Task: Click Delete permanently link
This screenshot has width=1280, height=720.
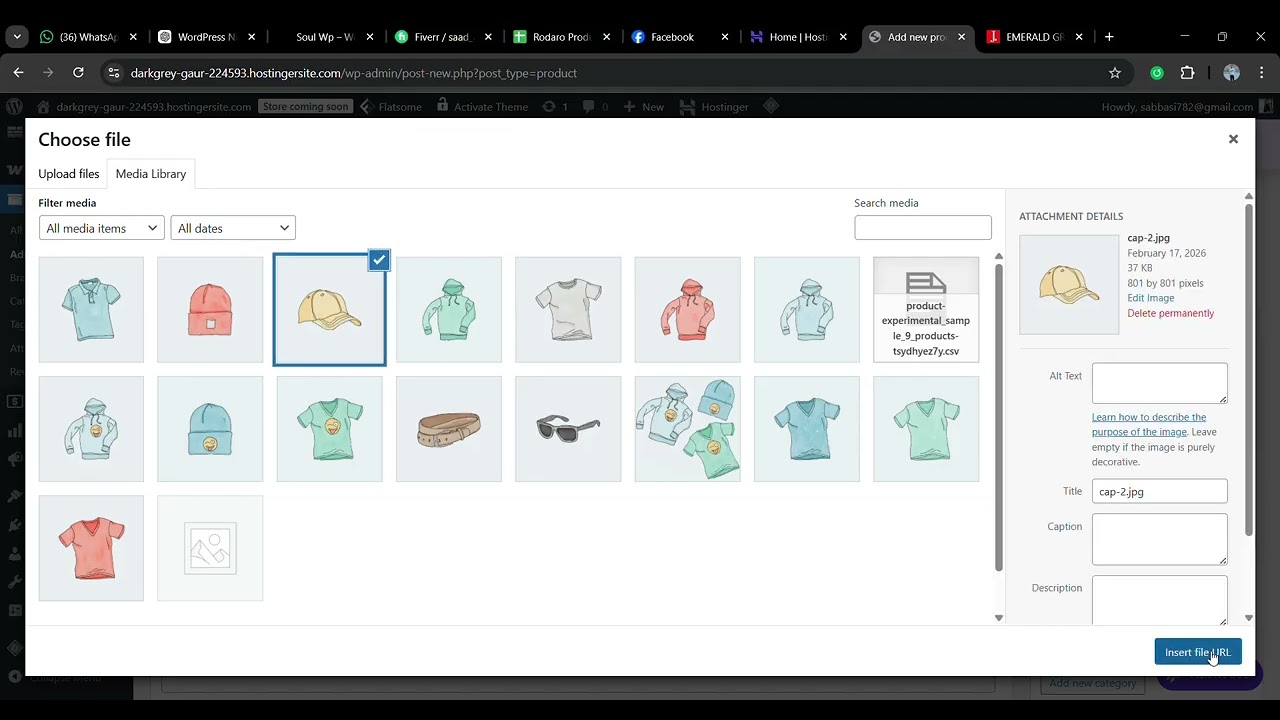Action: pos(1171,313)
